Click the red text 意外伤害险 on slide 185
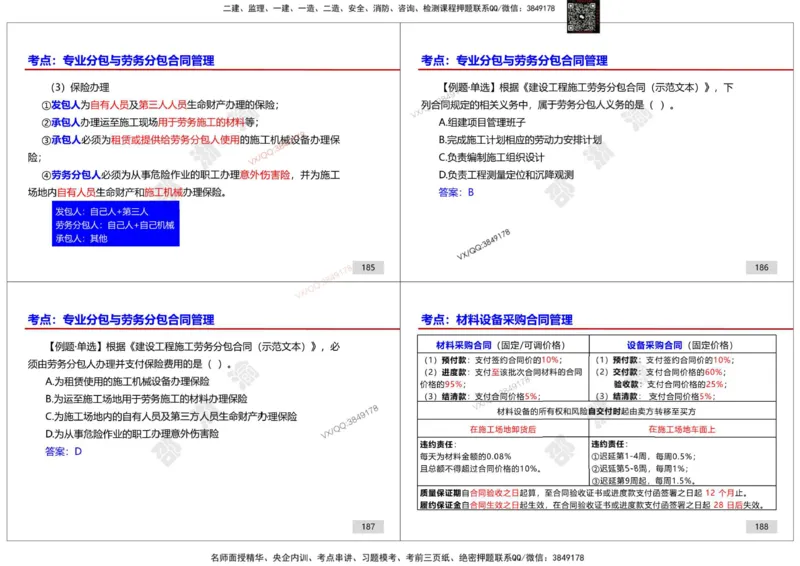 [265, 175]
